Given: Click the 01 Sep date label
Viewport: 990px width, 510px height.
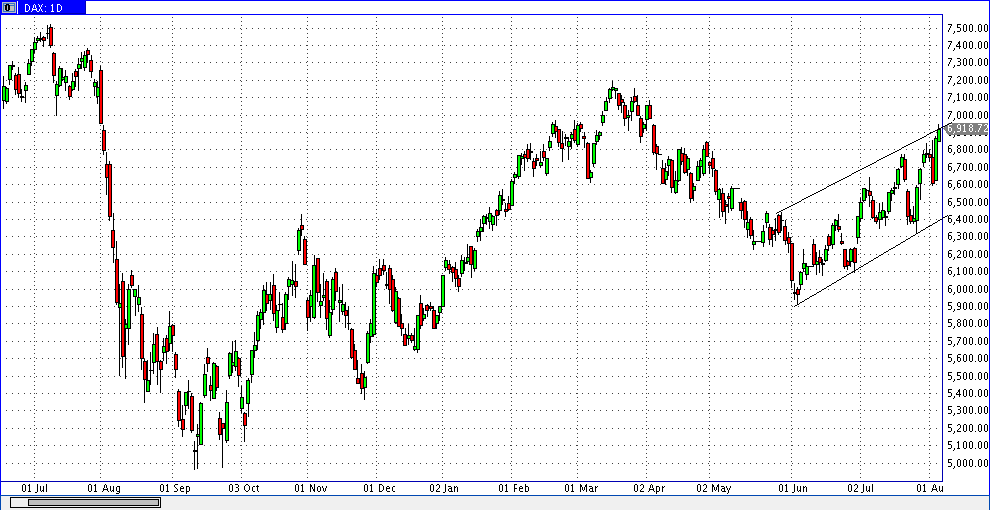Looking at the screenshot, I should (175, 488).
